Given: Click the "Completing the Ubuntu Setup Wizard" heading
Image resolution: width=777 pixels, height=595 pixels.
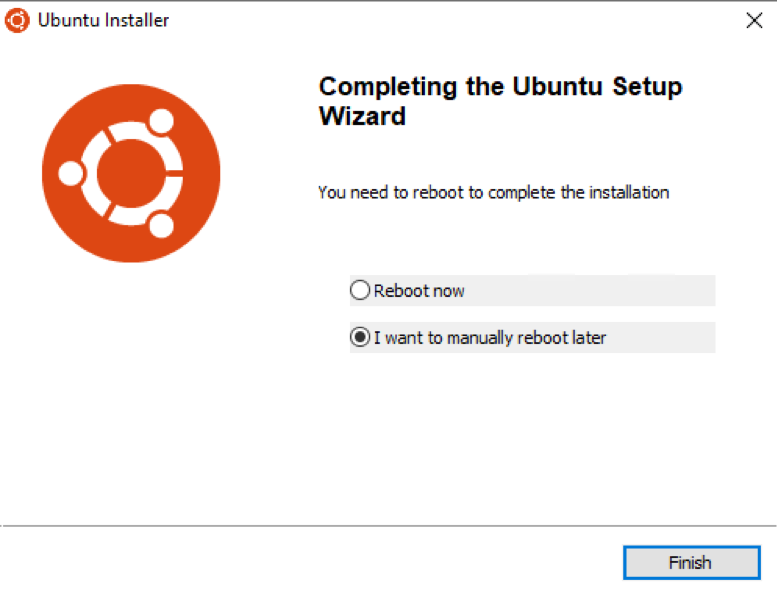Looking at the screenshot, I should click(500, 101).
